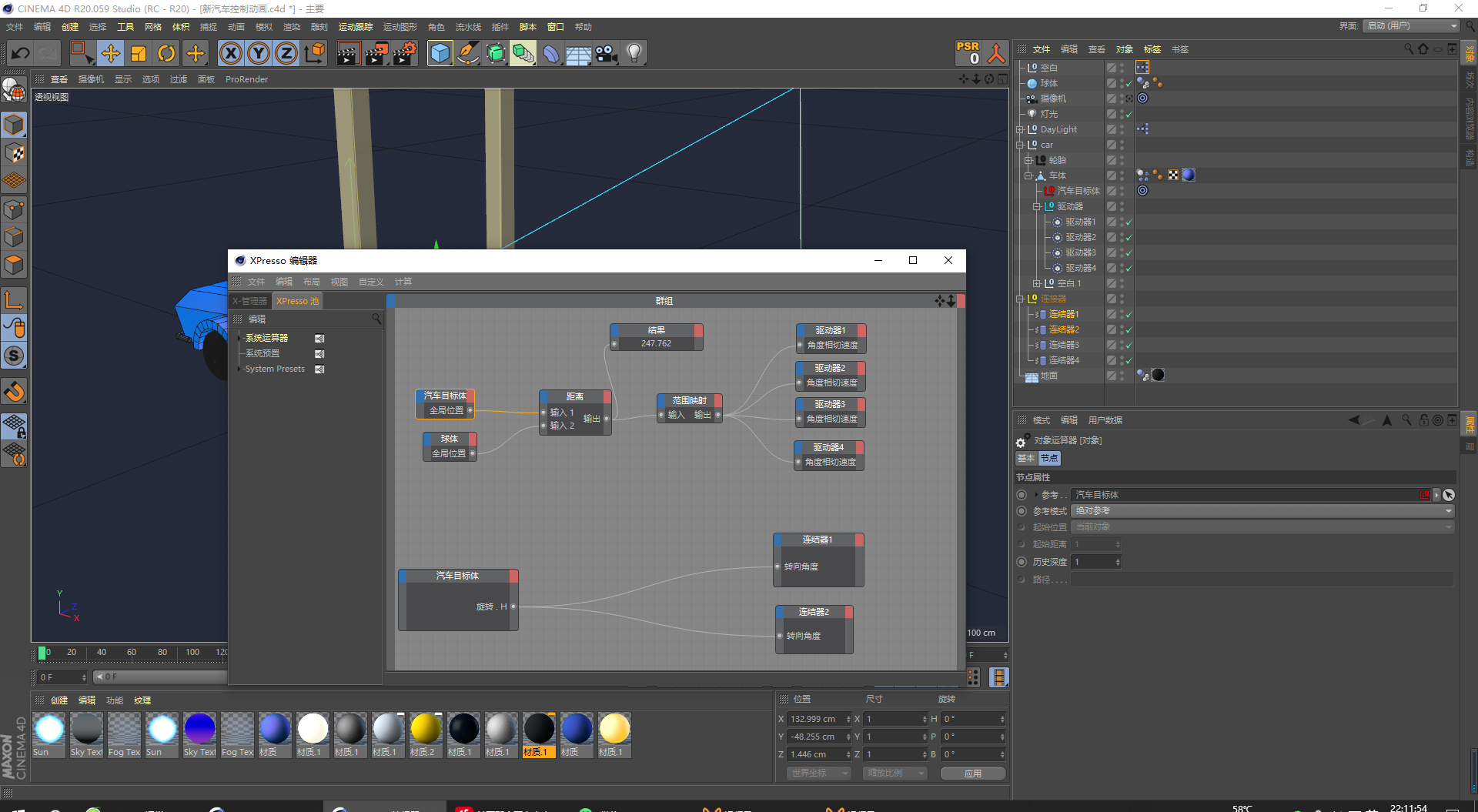The width and height of the screenshot is (1478, 812).
Task: Toggle 球体 enabled checkmark
Action: (x=1129, y=84)
